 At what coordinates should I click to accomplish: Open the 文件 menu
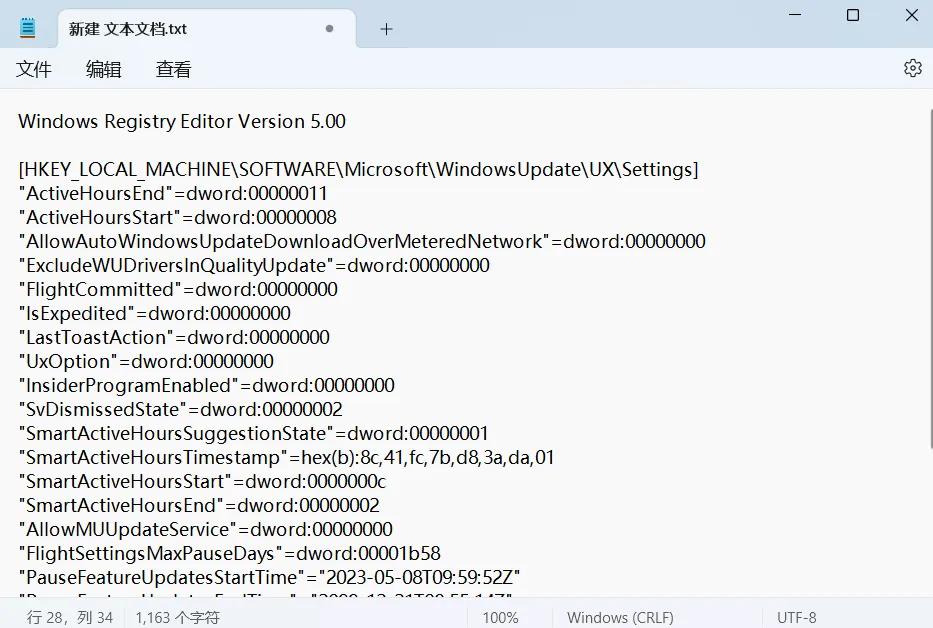pos(34,69)
